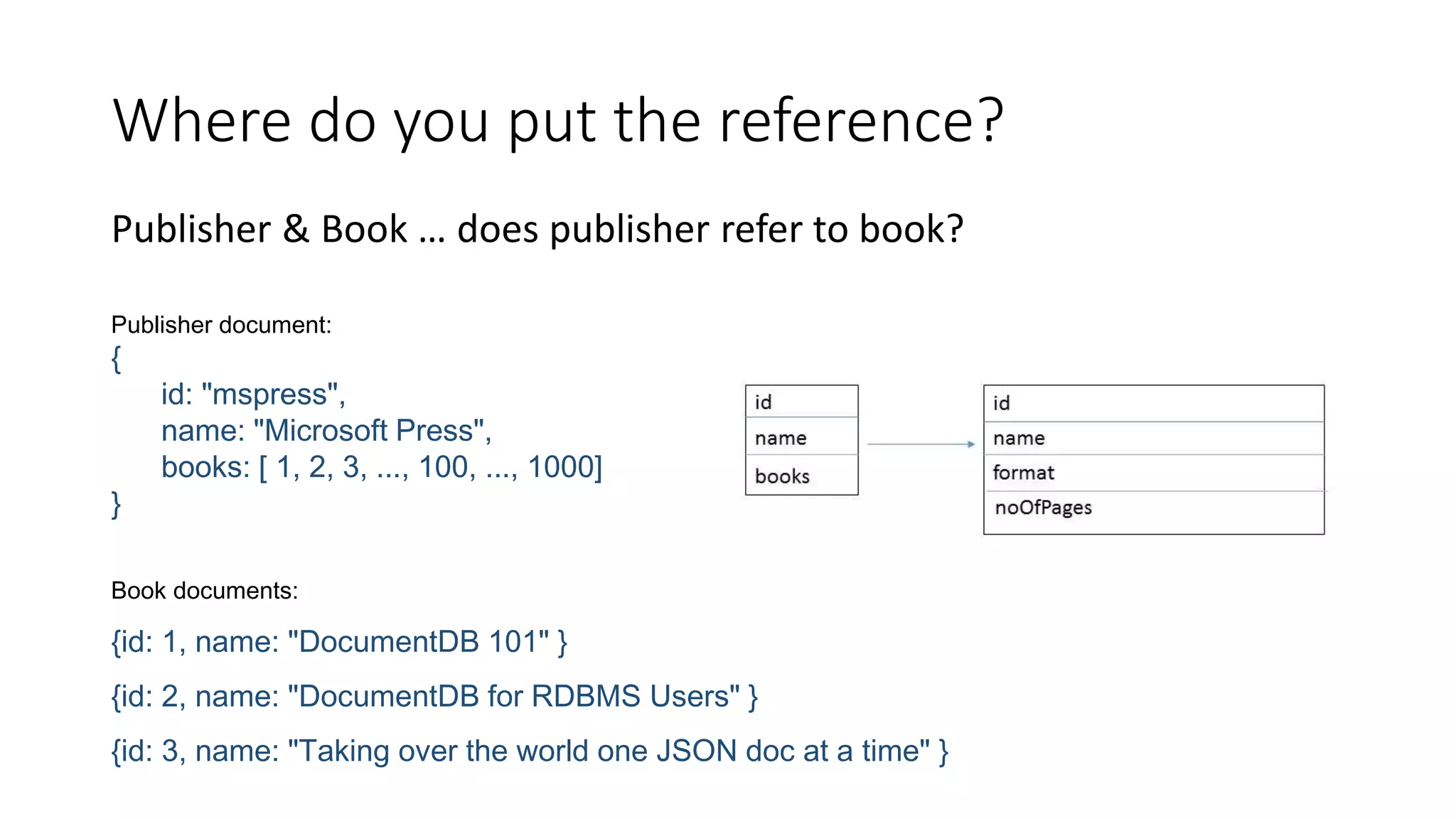Select the subtitle "Publisher & Book … does publisher refer to book?"
Screen dimensions: 1456x819
537,229
